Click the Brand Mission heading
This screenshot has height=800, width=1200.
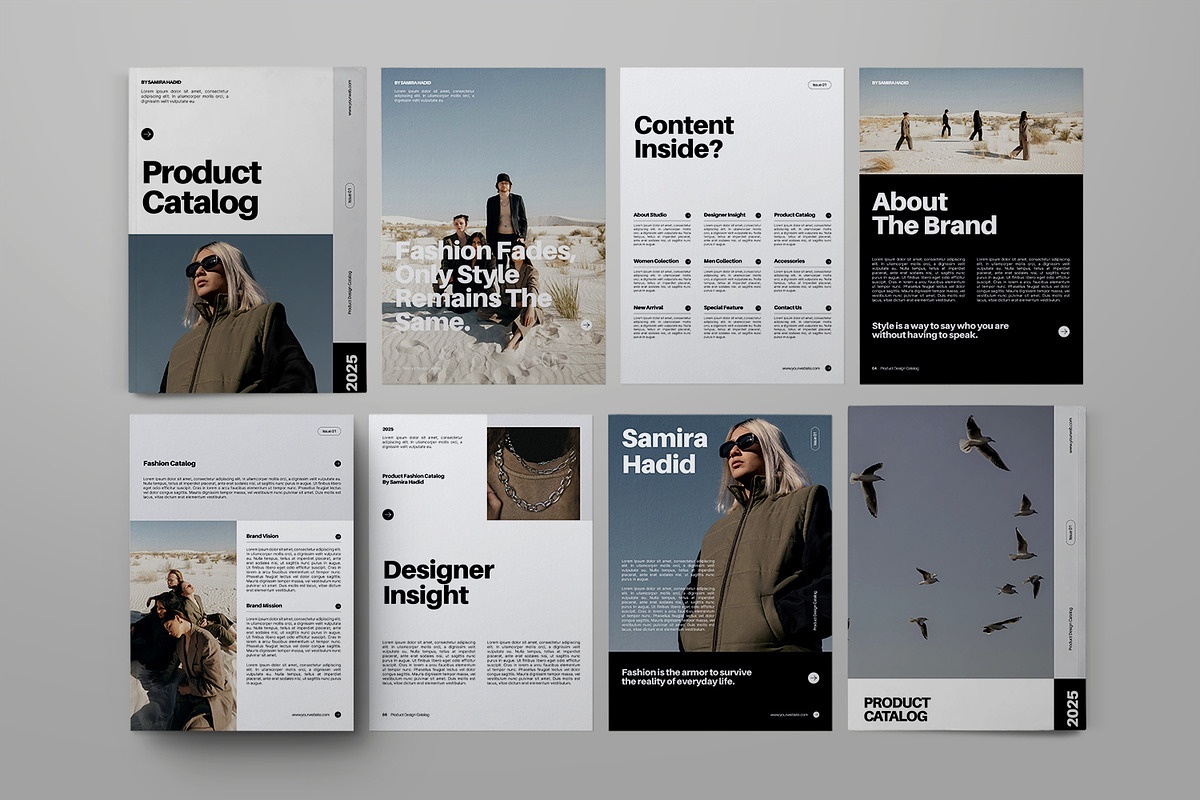click(264, 606)
